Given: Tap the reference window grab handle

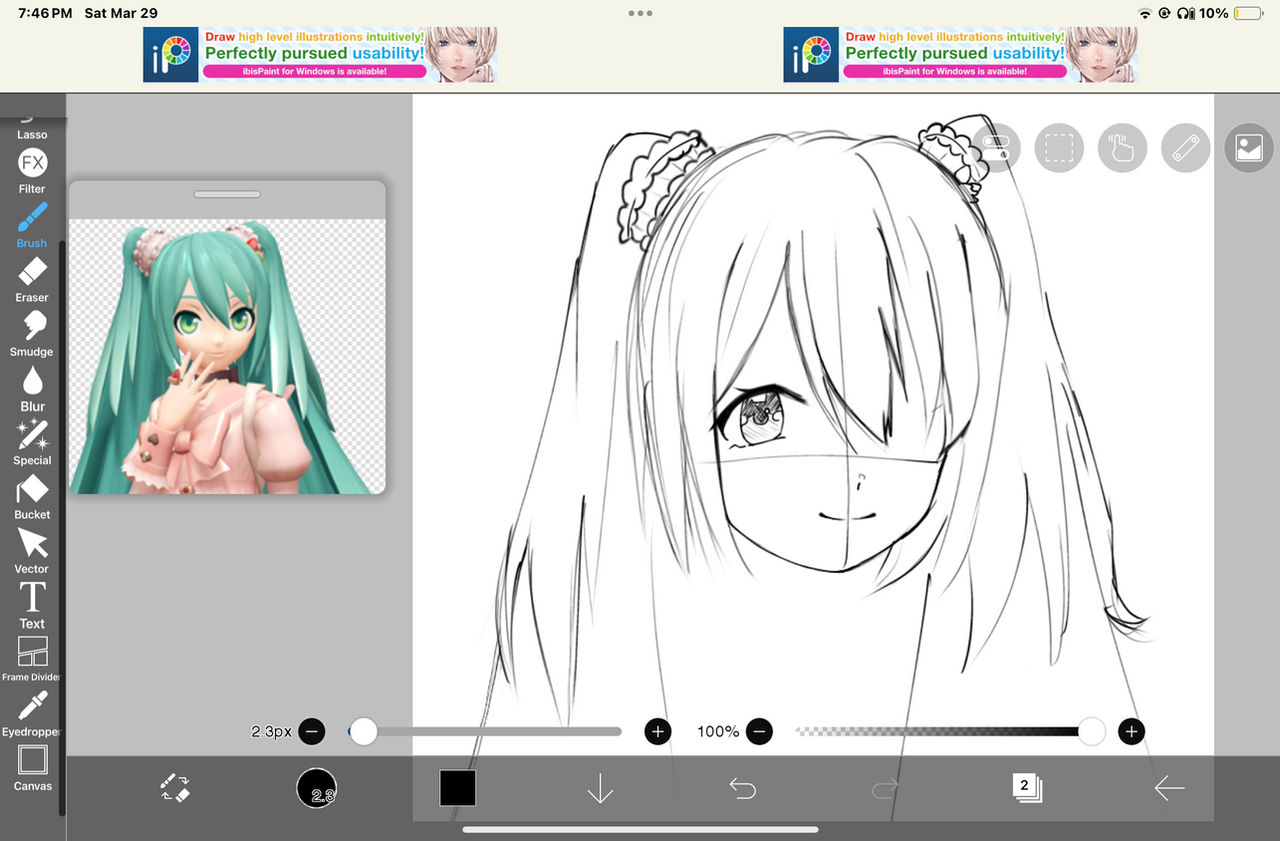Looking at the screenshot, I should [227, 194].
